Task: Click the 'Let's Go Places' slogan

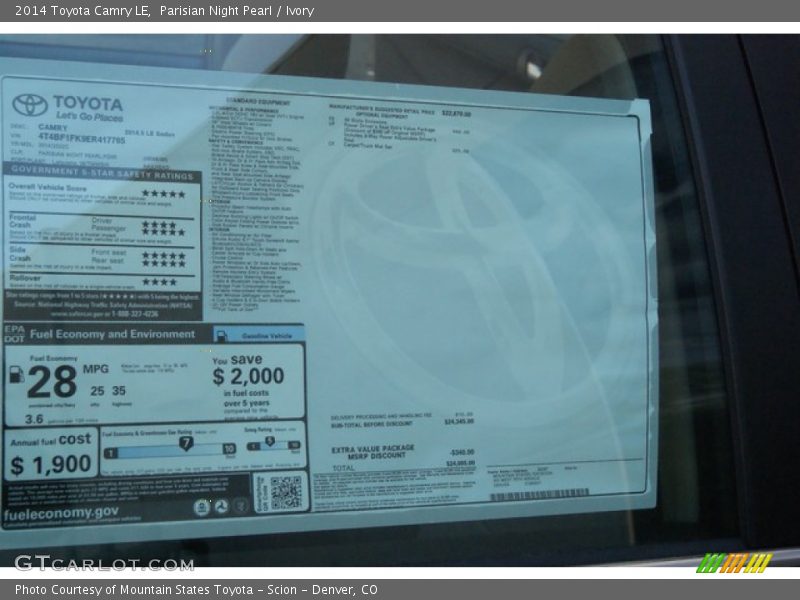Action: coord(89,117)
